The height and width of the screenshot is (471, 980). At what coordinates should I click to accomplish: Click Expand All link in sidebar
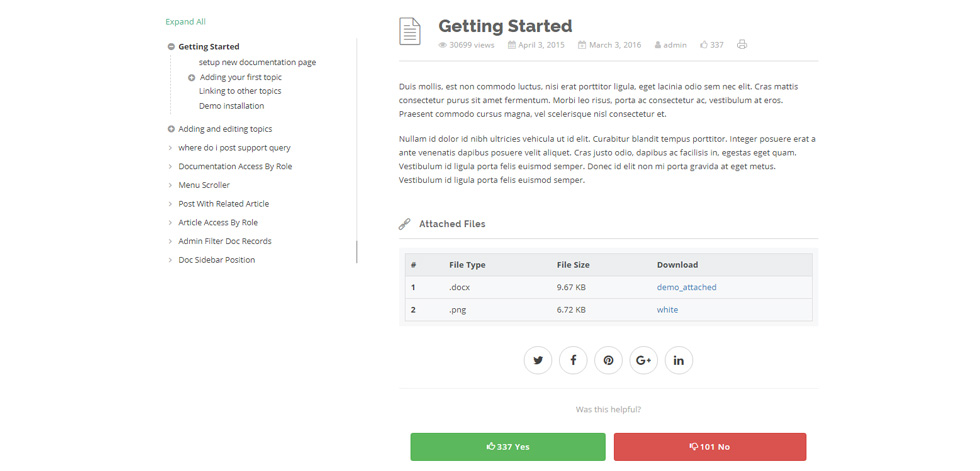[x=186, y=22]
